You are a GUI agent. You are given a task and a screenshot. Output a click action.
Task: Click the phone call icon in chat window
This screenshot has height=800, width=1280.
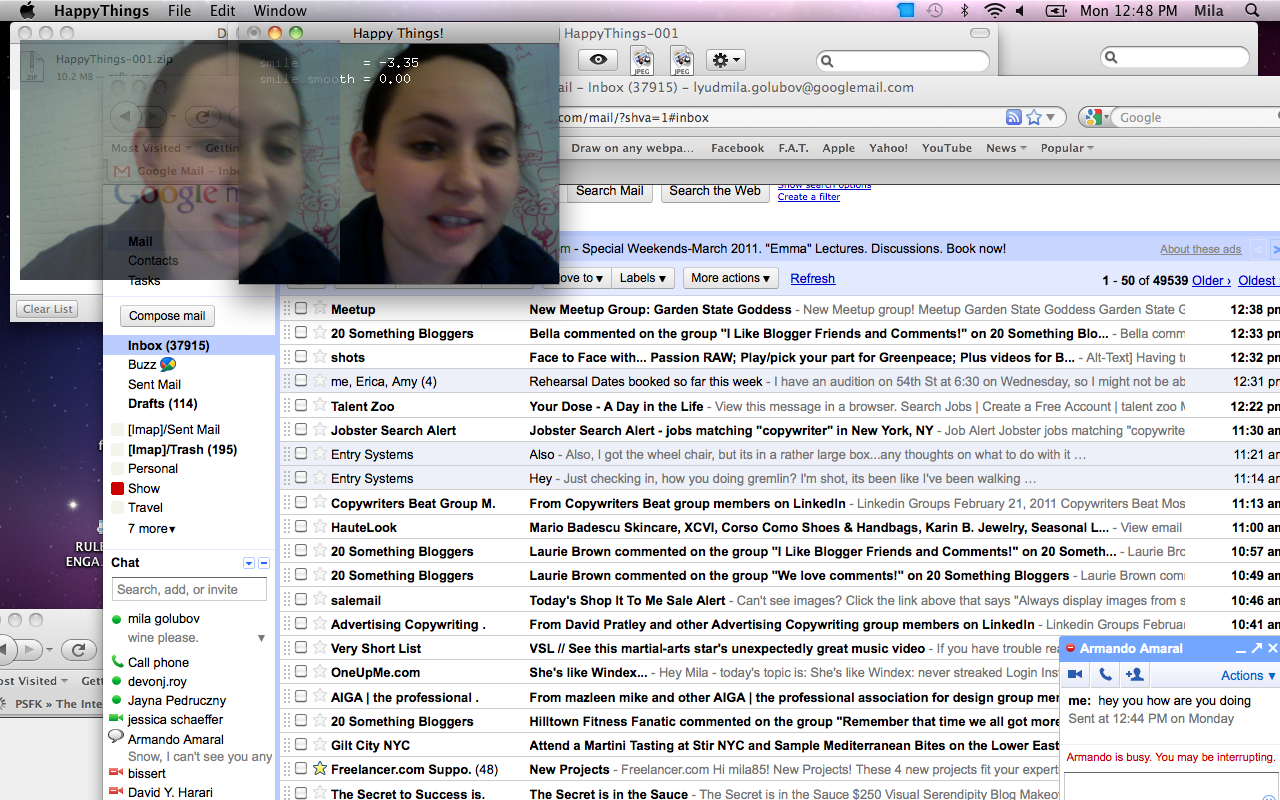click(x=1105, y=675)
